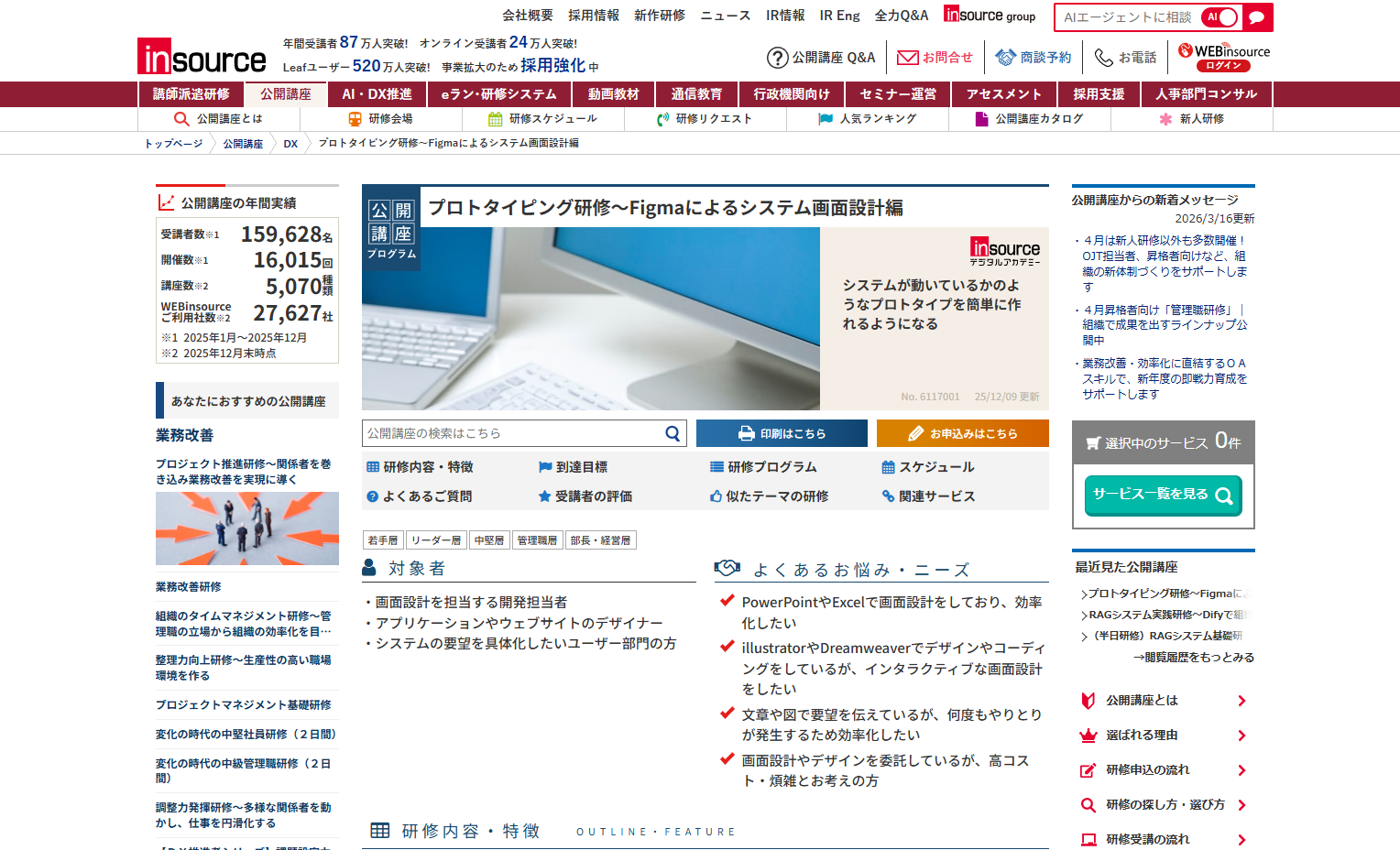Open the AI・DX推進 navigation tab
1400x850 pixels.
pos(377,94)
